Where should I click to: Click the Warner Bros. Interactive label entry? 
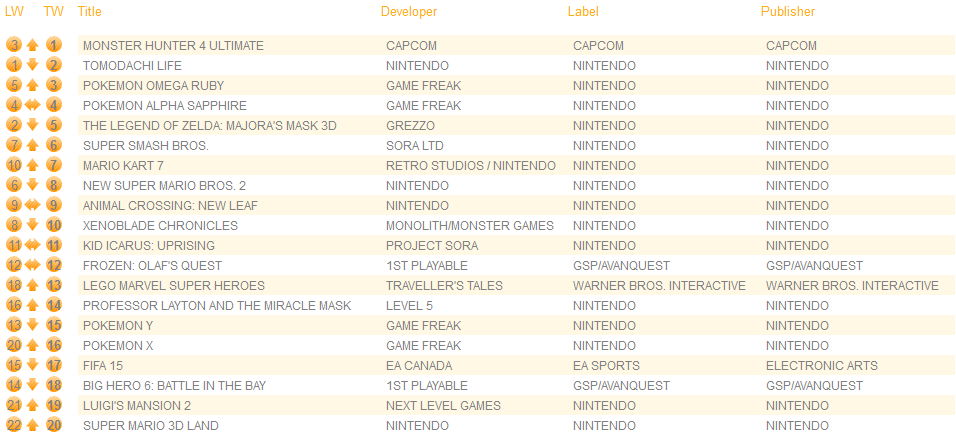pos(659,285)
